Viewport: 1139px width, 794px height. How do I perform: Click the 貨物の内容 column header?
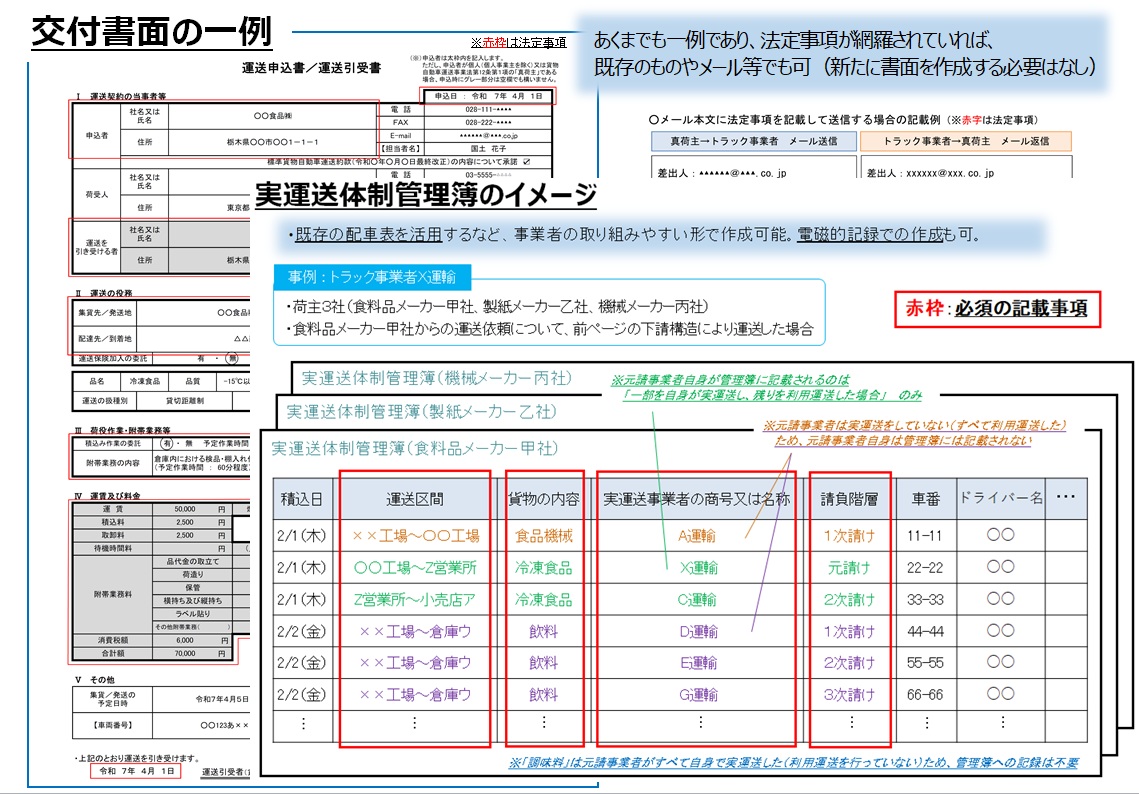pos(544,499)
